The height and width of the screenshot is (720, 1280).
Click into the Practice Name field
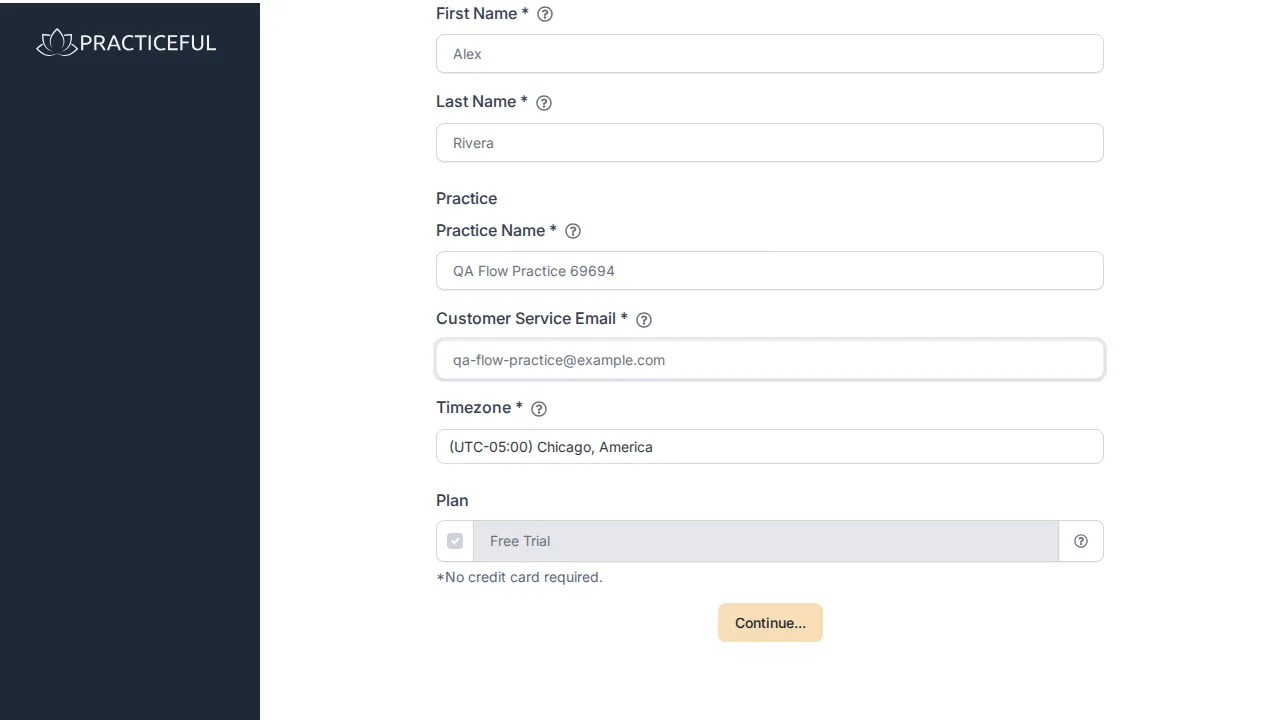[x=770, y=271]
